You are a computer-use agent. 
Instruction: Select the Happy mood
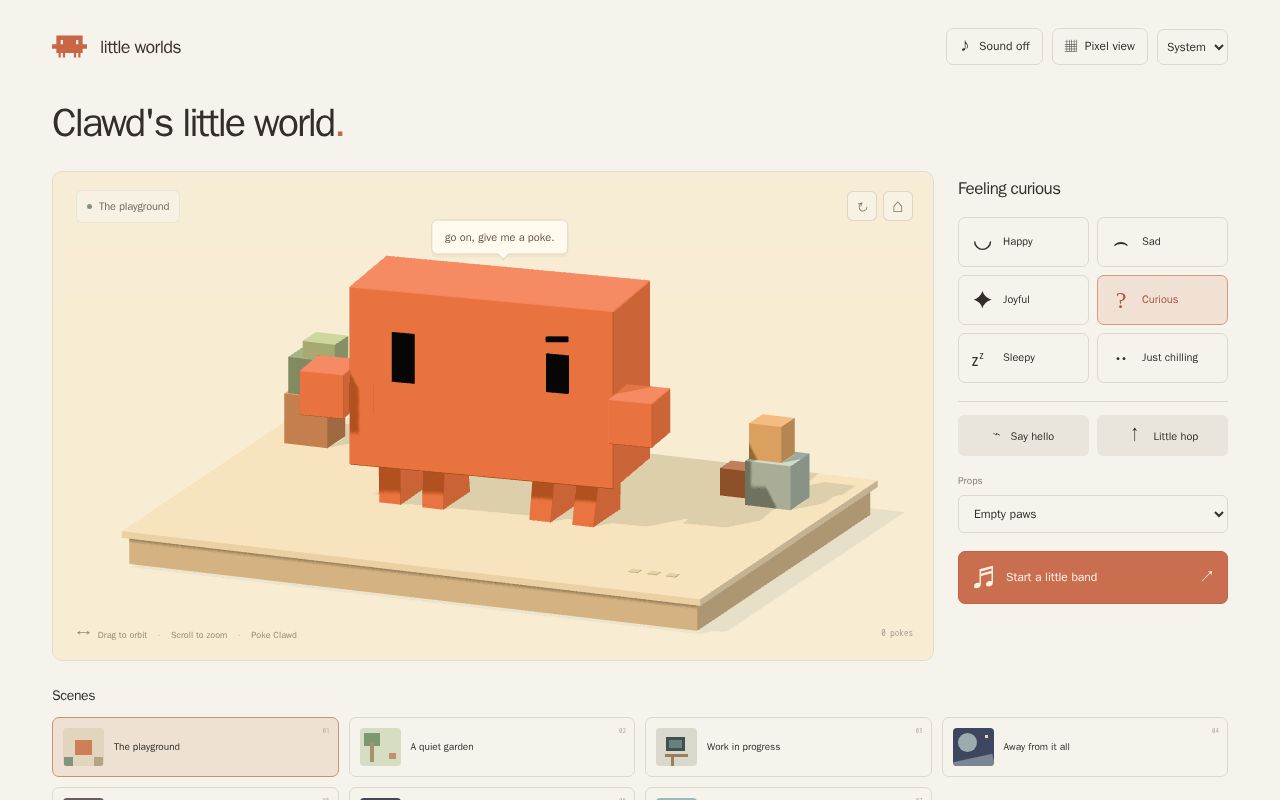click(x=1023, y=242)
